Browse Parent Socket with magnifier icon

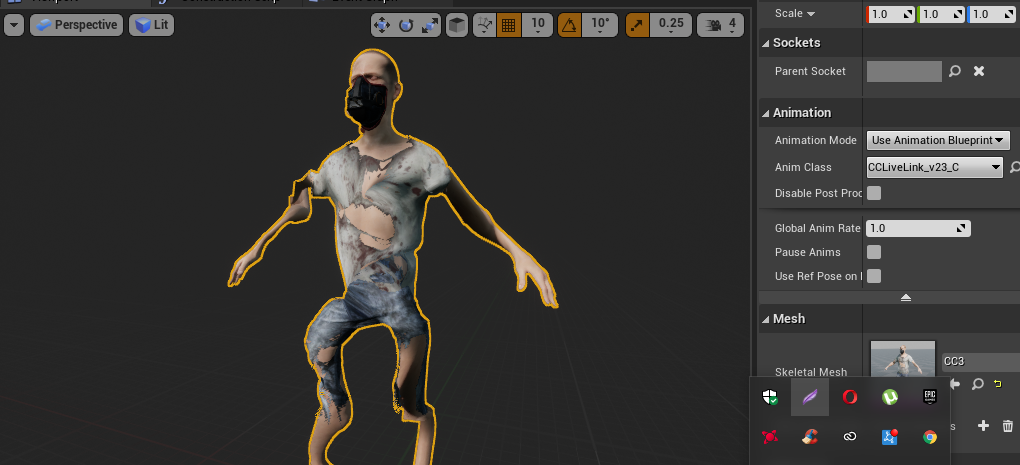[955, 71]
